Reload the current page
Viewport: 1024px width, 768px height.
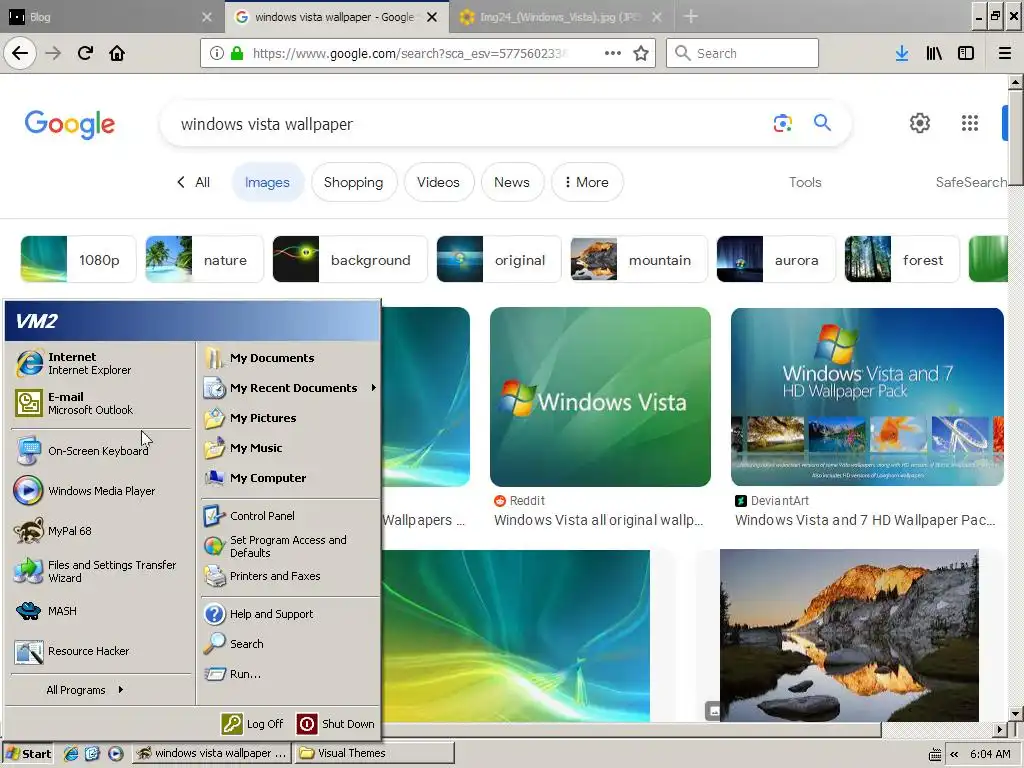click(x=85, y=53)
